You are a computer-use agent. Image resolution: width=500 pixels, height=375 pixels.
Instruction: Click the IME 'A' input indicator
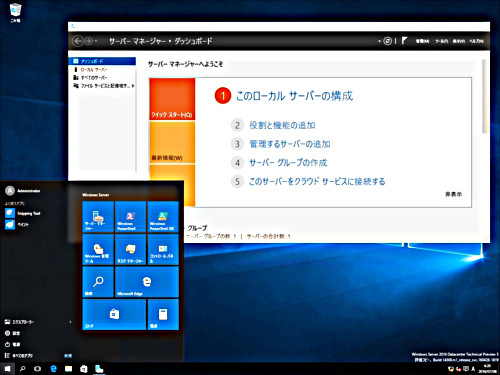pyautogui.click(x=473, y=369)
